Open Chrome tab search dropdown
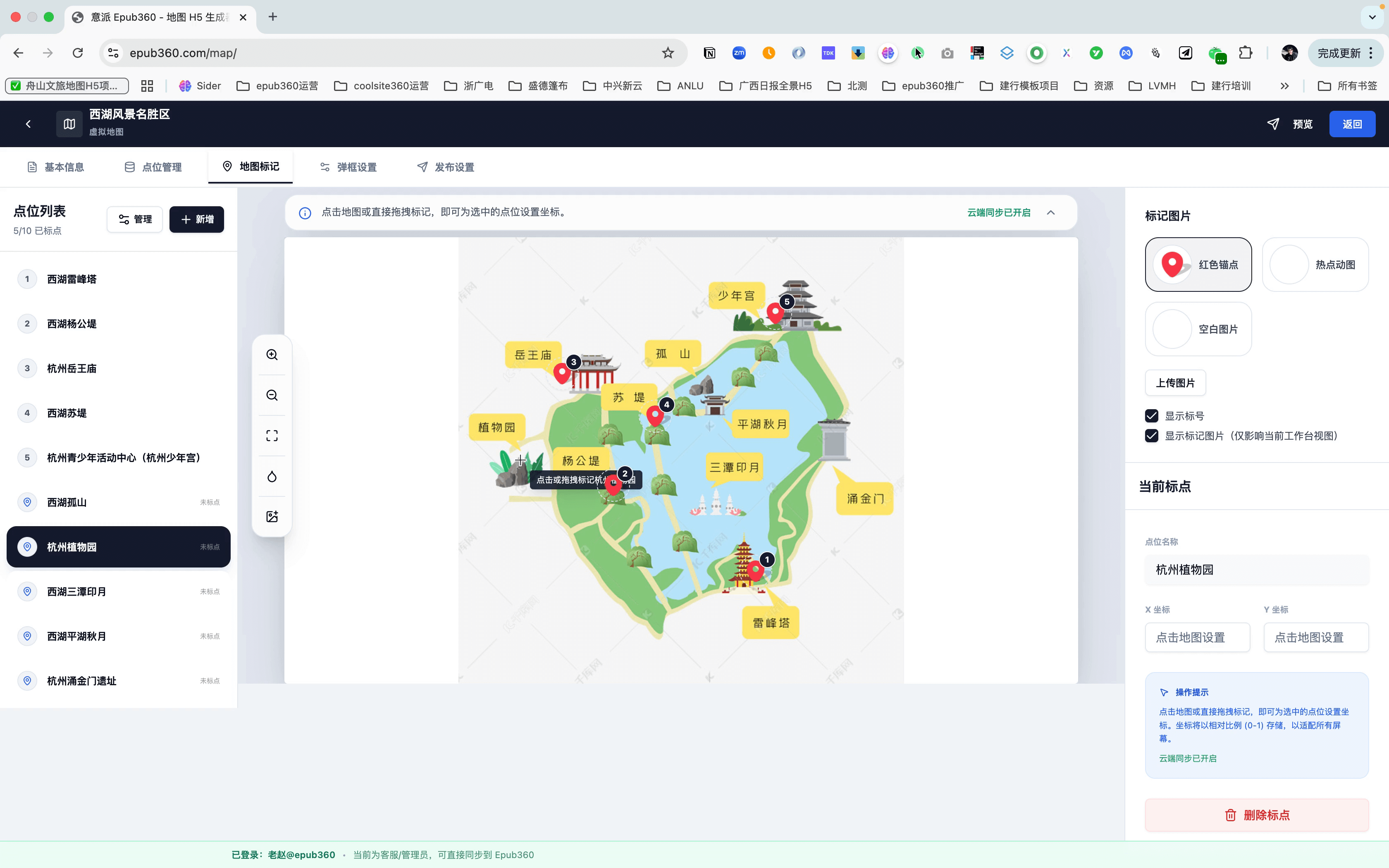The image size is (1389, 868). coord(1372,17)
